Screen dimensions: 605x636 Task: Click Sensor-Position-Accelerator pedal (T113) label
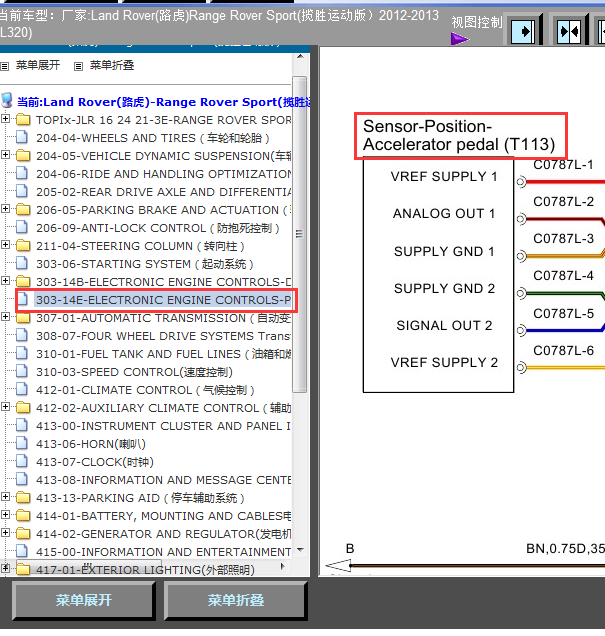pyautogui.click(x=459, y=135)
